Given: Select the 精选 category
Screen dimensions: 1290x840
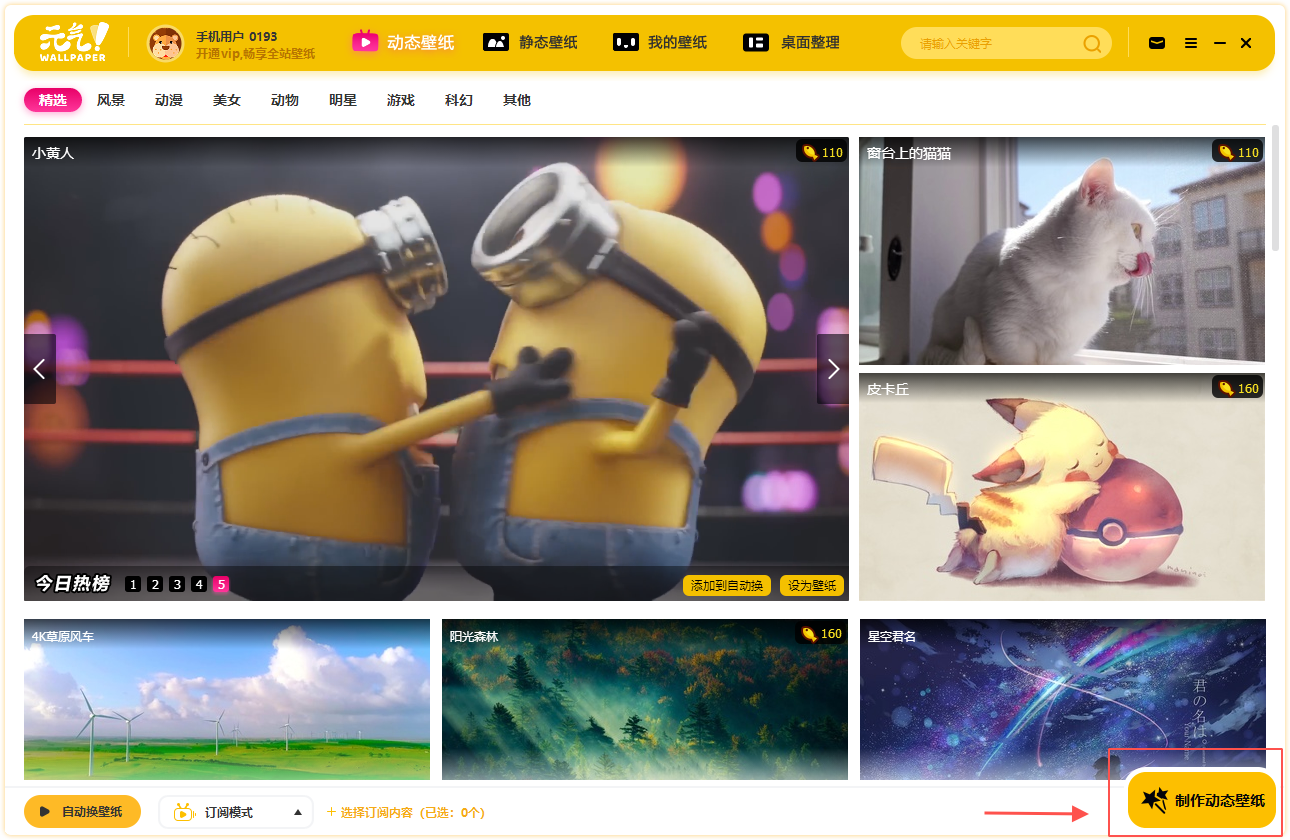Looking at the screenshot, I should [x=53, y=100].
